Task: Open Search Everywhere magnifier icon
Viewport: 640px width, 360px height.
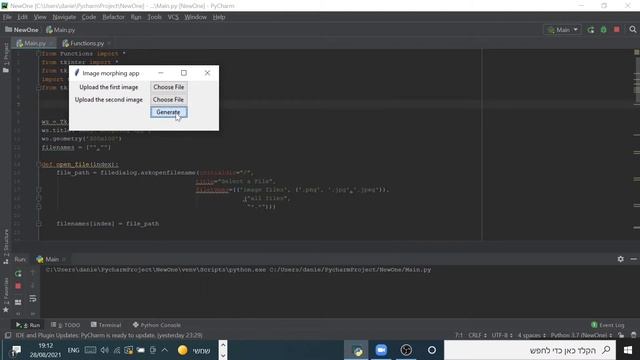Action: [633, 29]
